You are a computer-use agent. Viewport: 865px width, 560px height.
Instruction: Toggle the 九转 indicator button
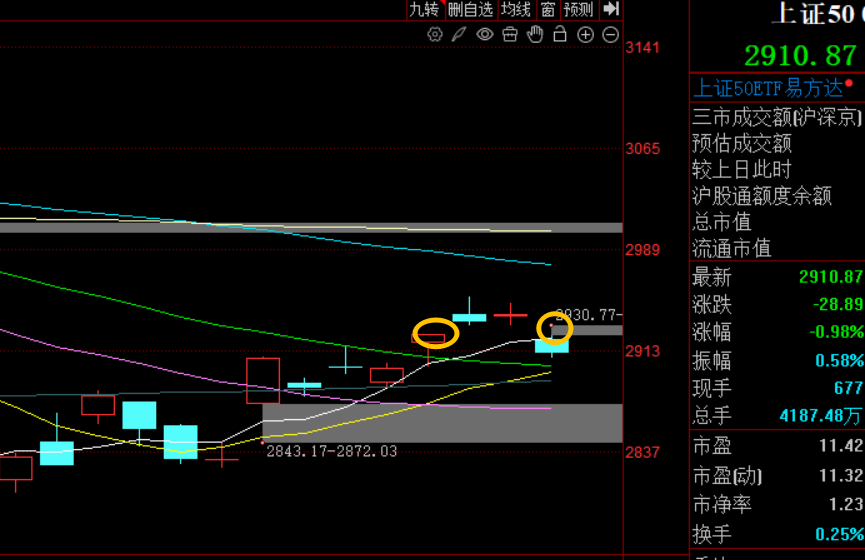(425, 9)
